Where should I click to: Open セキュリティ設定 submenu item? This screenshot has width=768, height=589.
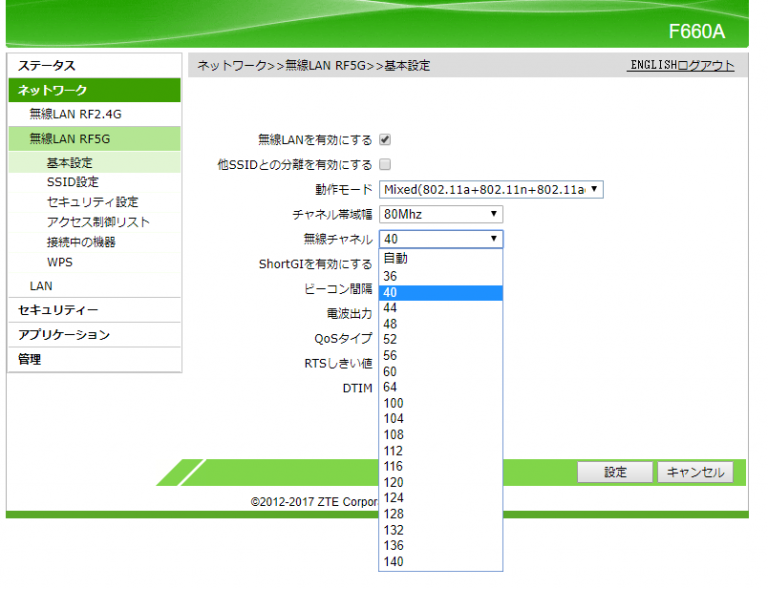(x=95, y=202)
